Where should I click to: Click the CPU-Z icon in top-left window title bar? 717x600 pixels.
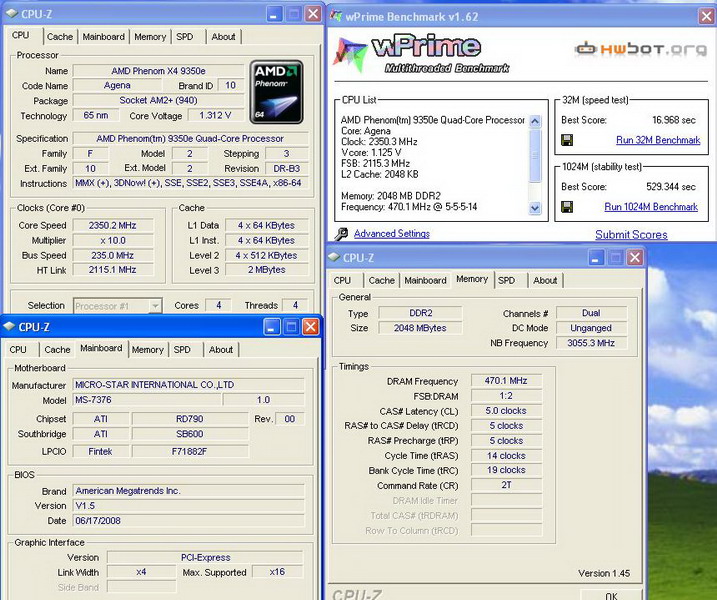pos(11,14)
